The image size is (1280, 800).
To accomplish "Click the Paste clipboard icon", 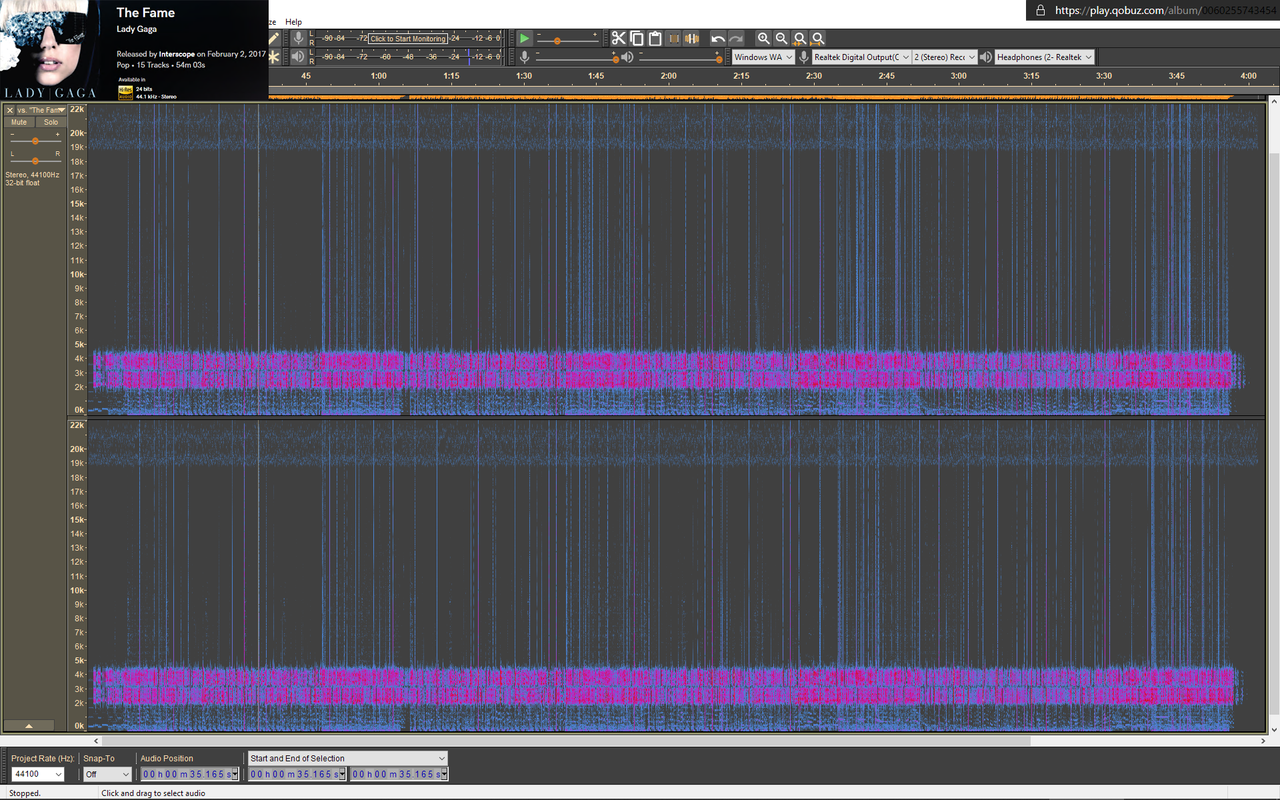I will [x=655, y=38].
